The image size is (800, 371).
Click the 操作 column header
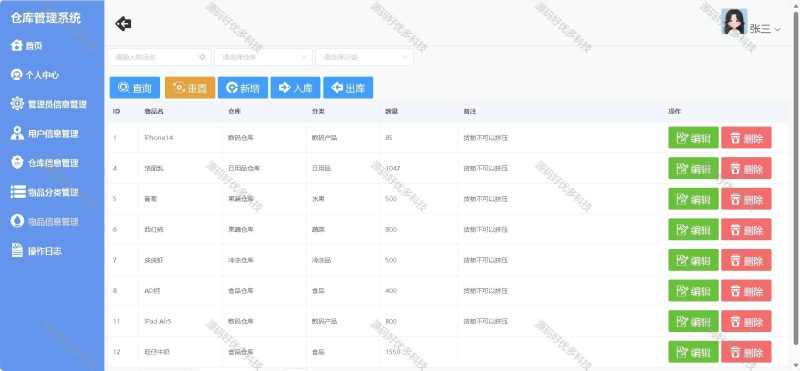click(674, 111)
